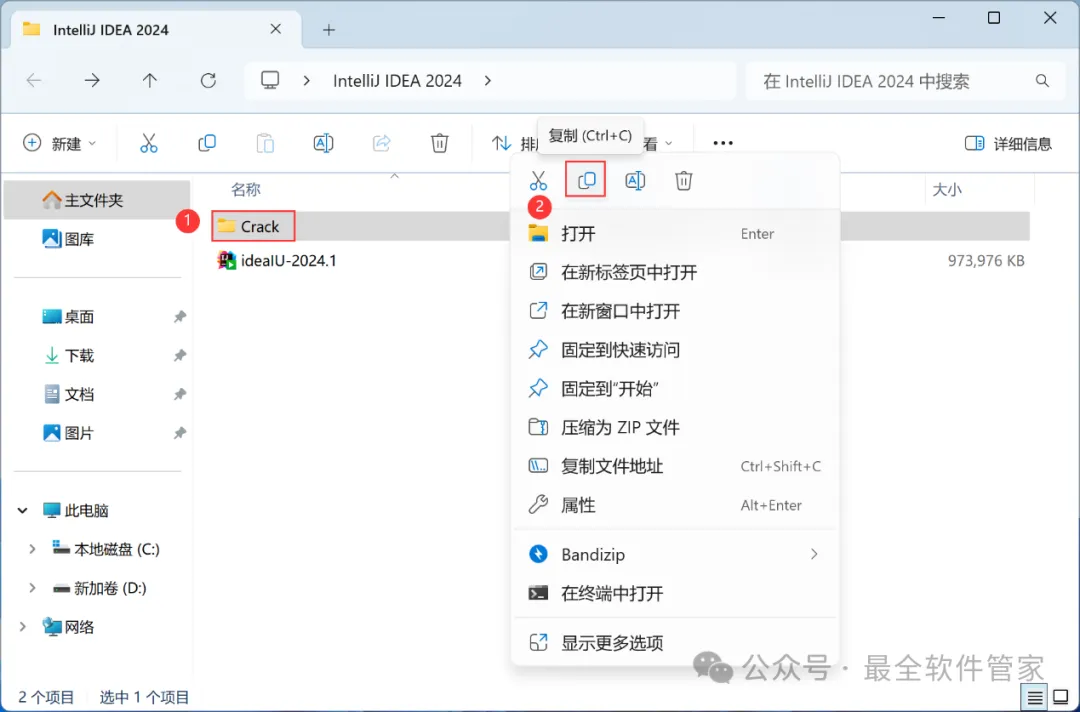The height and width of the screenshot is (712, 1080).
Task: Click the Rename icon in the context menu
Action: click(x=634, y=180)
